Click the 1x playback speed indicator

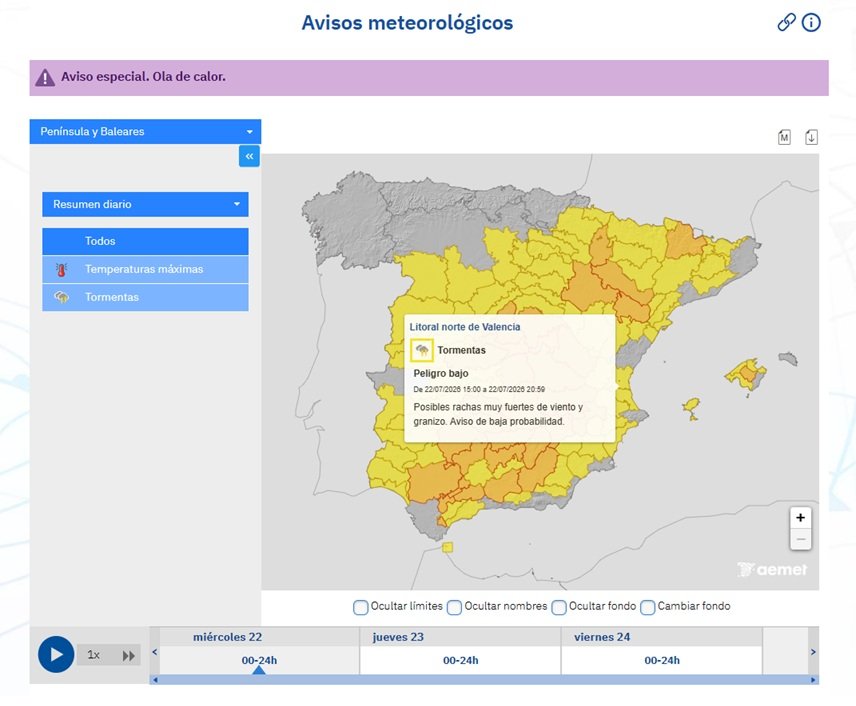pyautogui.click(x=93, y=655)
